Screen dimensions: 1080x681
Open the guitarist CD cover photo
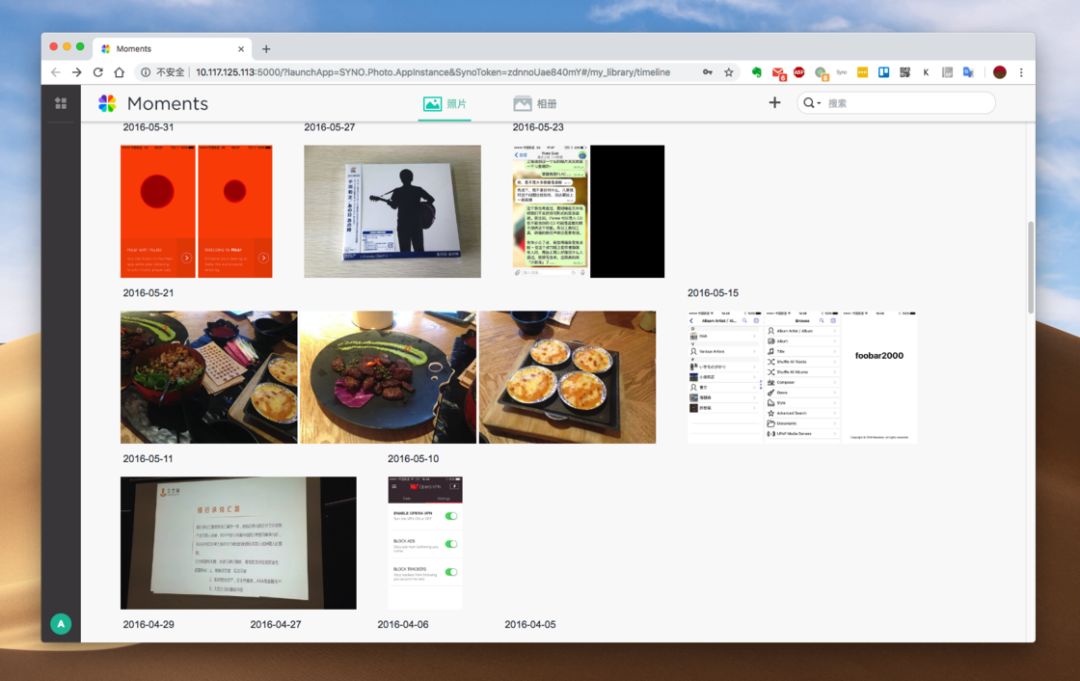pyautogui.click(x=393, y=211)
